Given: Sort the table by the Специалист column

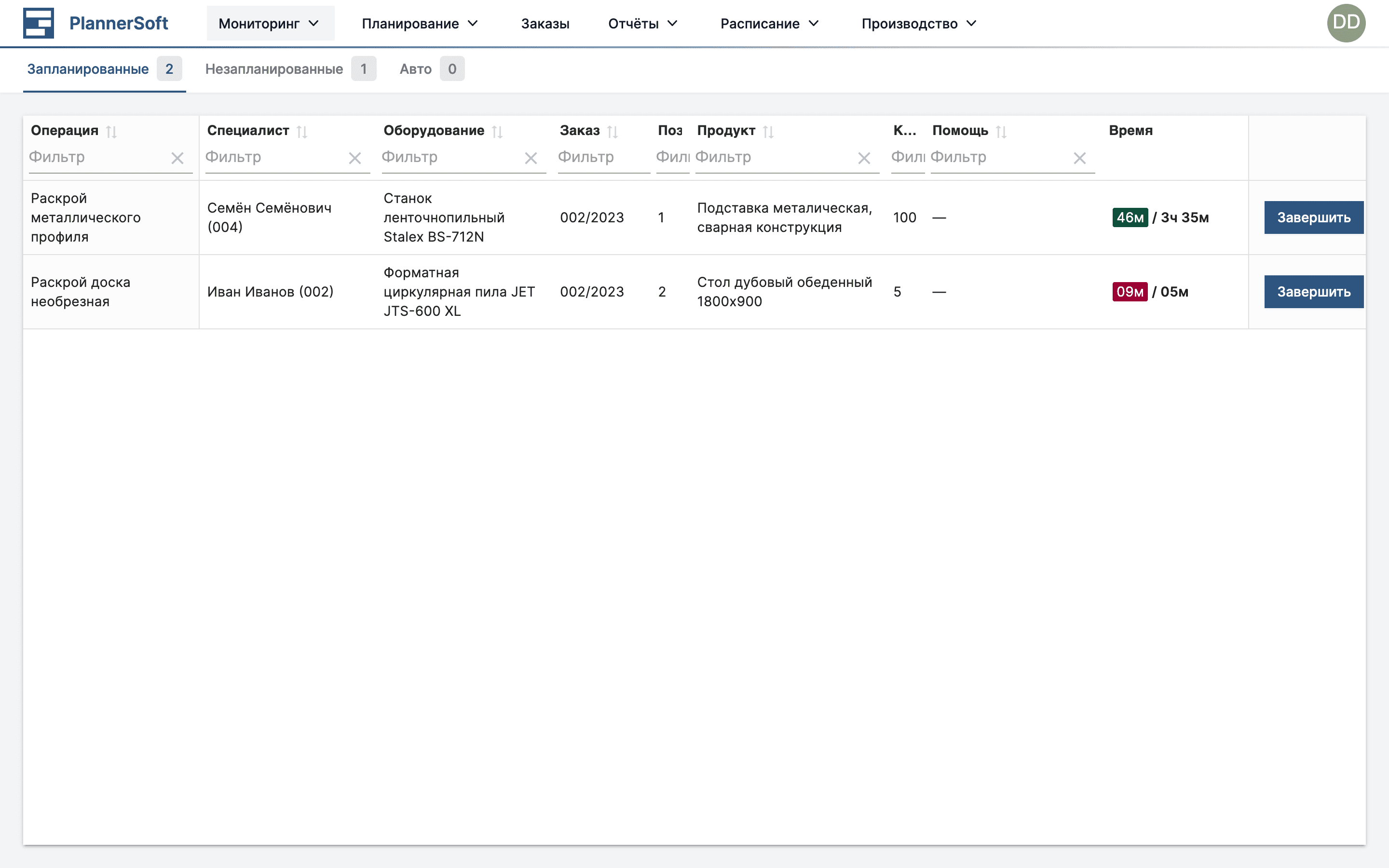Looking at the screenshot, I should 302,132.
